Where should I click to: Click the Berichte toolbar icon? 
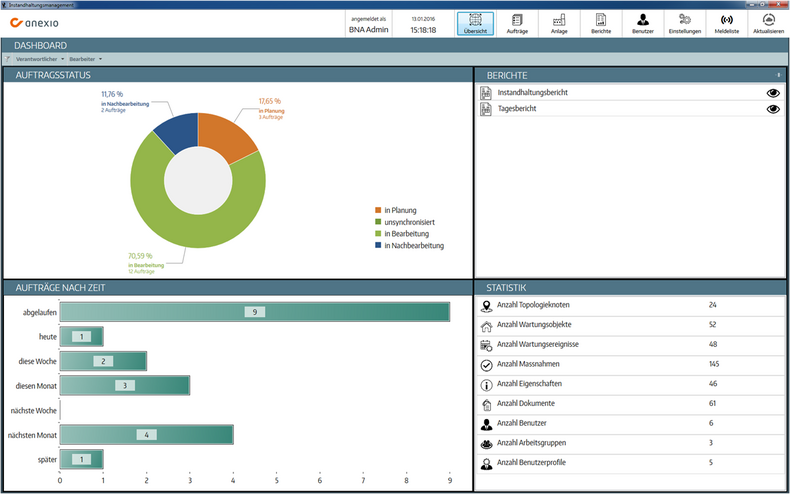(600, 23)
